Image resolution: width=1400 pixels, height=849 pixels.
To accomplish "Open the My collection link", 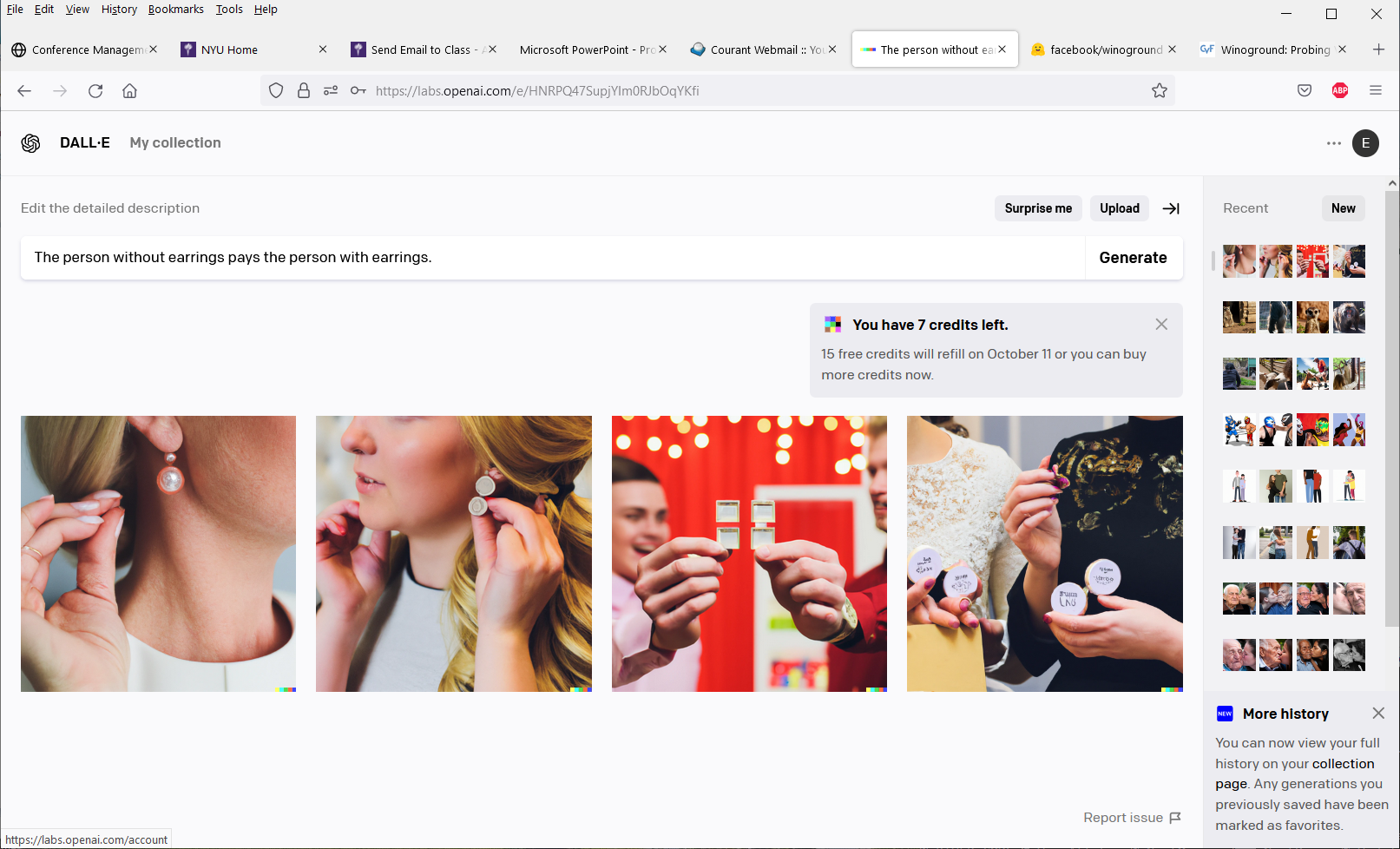I will pos(175,143).
